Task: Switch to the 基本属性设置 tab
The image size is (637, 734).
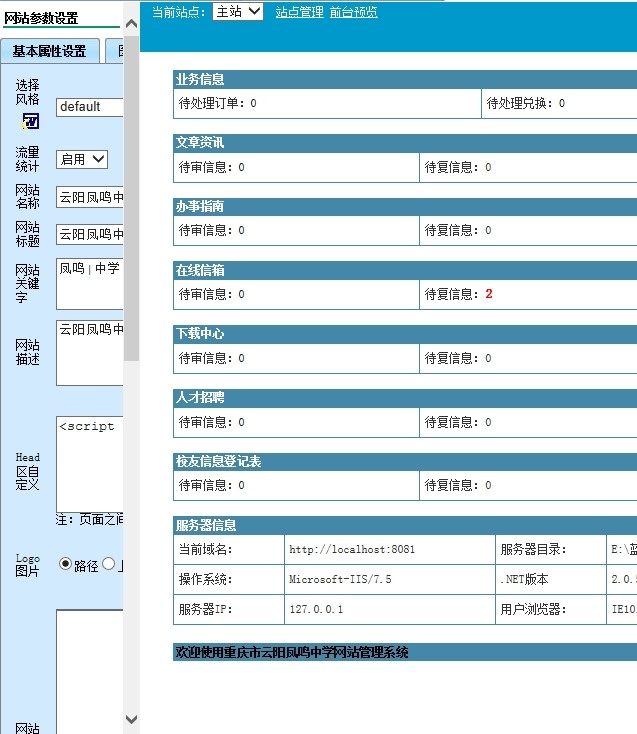Action: coord(50,51)
